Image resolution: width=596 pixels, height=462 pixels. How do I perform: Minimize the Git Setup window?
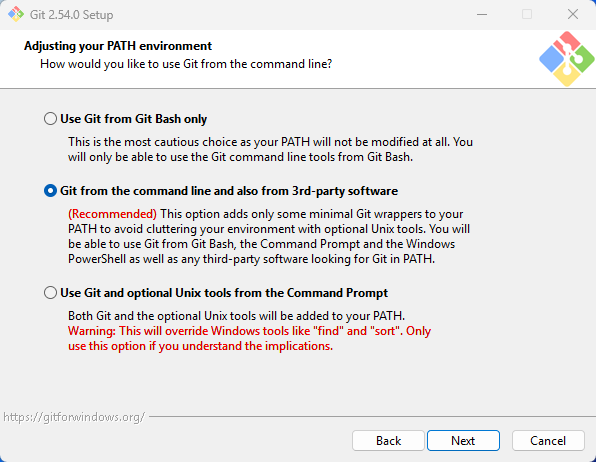coord(482,14)
